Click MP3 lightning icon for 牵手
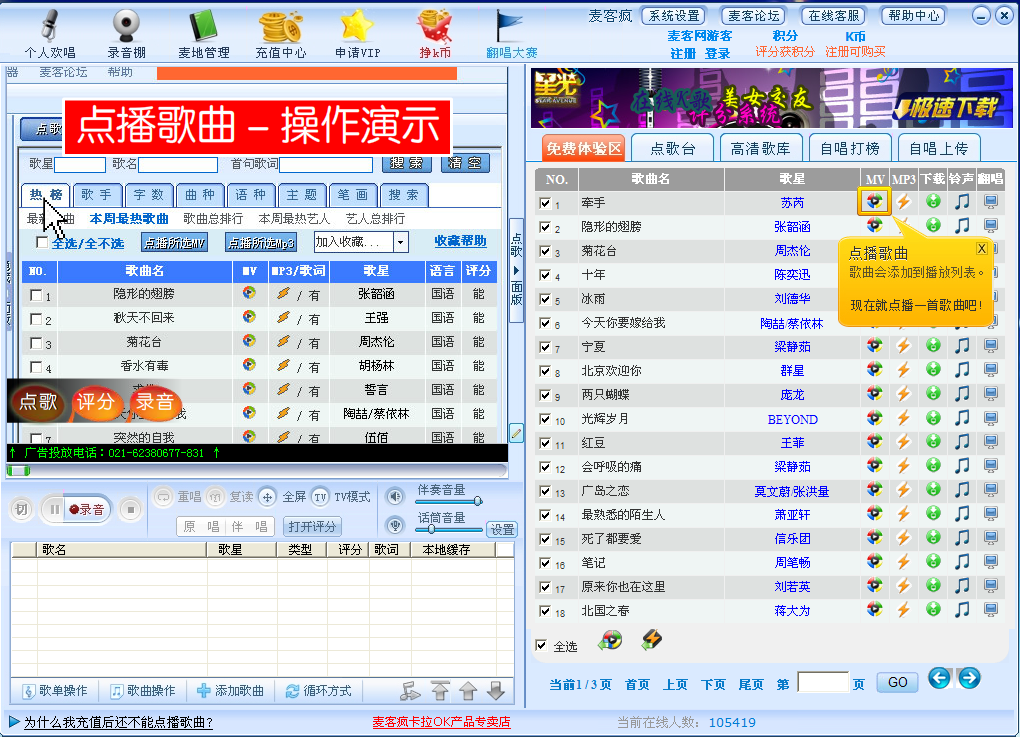 click(904, 202)
